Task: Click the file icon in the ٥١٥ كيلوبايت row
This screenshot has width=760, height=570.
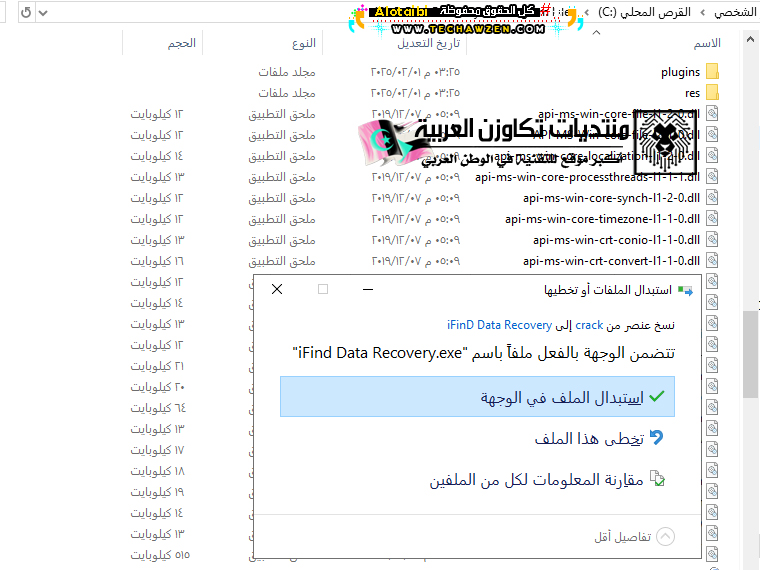Action: pos(712,554)
